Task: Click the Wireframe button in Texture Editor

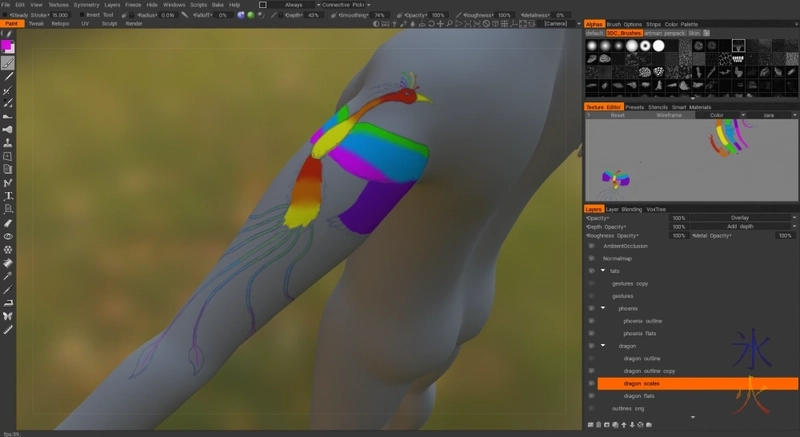Action: tap(669, 115)
